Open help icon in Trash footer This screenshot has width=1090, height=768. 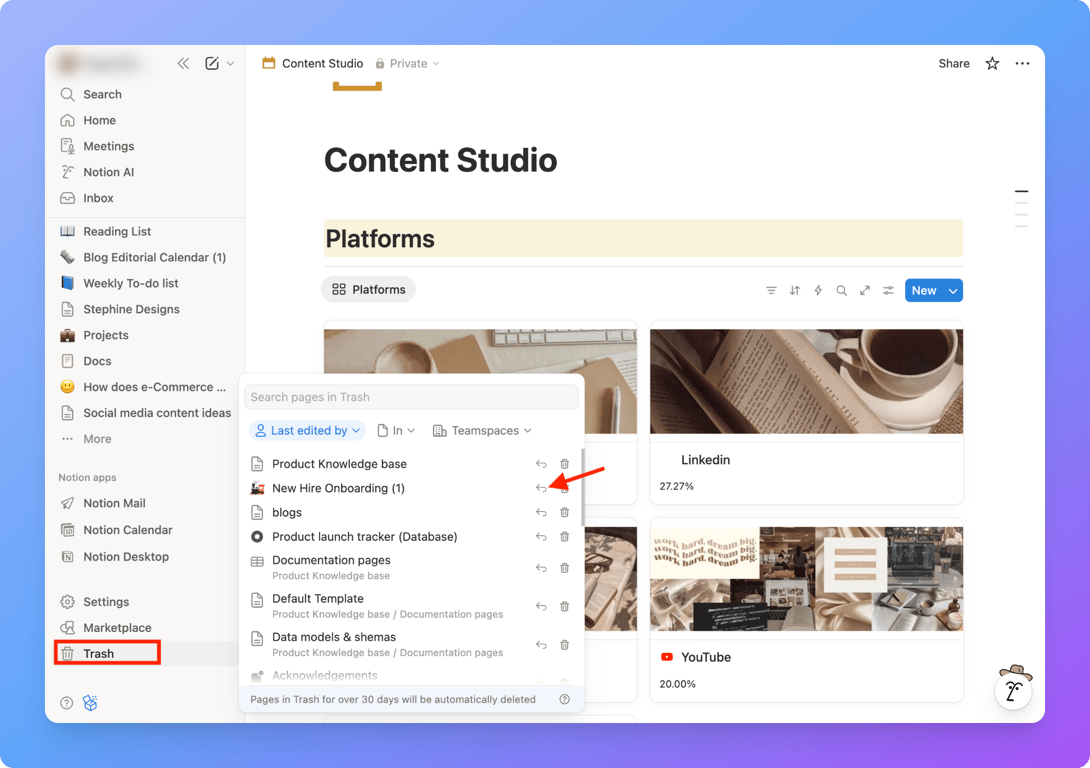[x=564, y=699]
